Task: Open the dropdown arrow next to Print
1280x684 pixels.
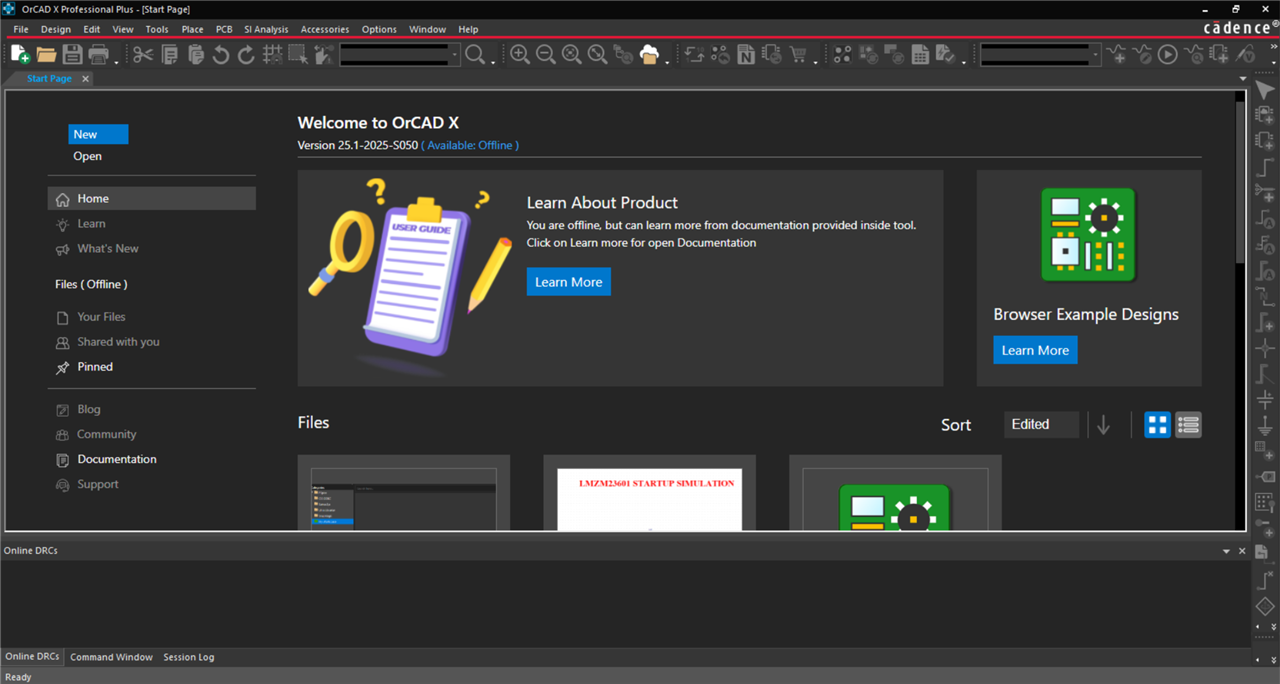Action: point(116,62)
